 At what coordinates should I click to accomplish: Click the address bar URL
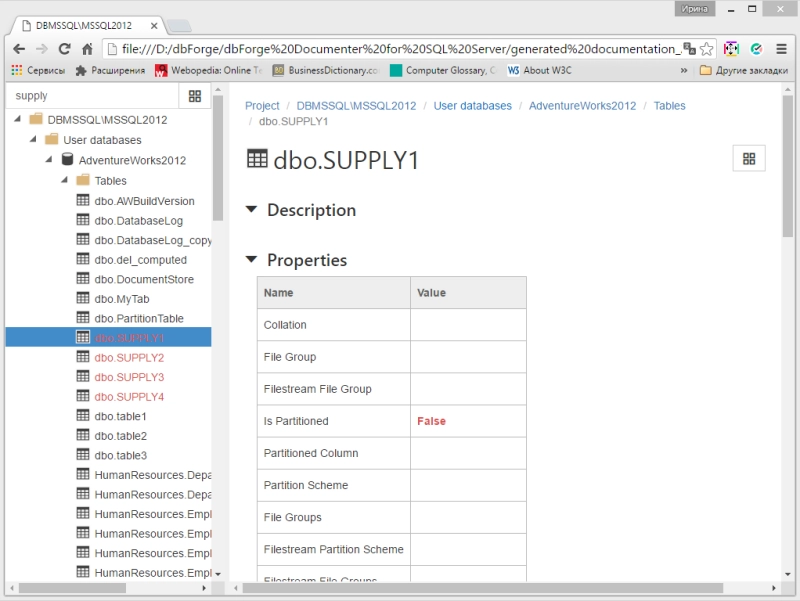click(x=401, y=49)
